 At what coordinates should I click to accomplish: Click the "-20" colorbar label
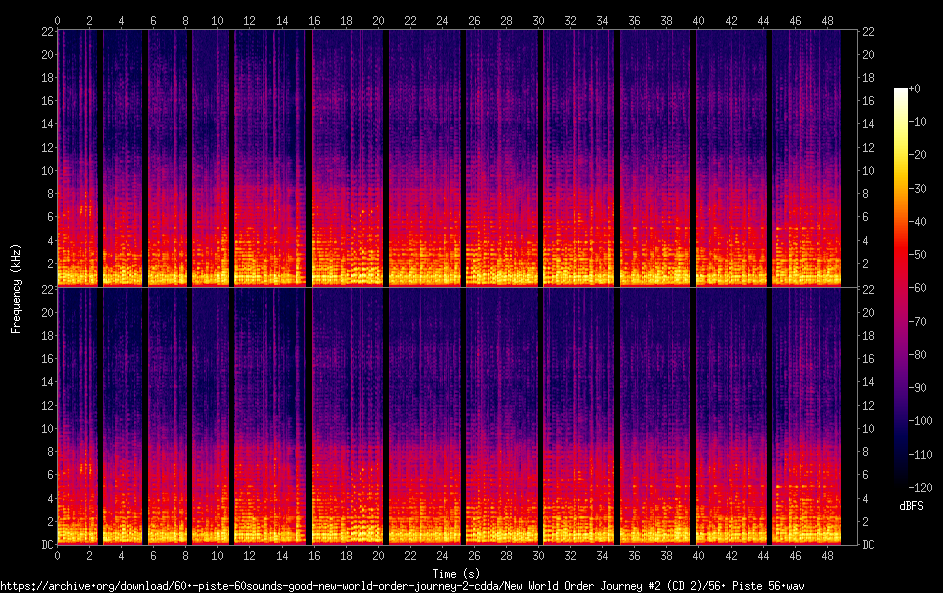click(x=917, y=155)
